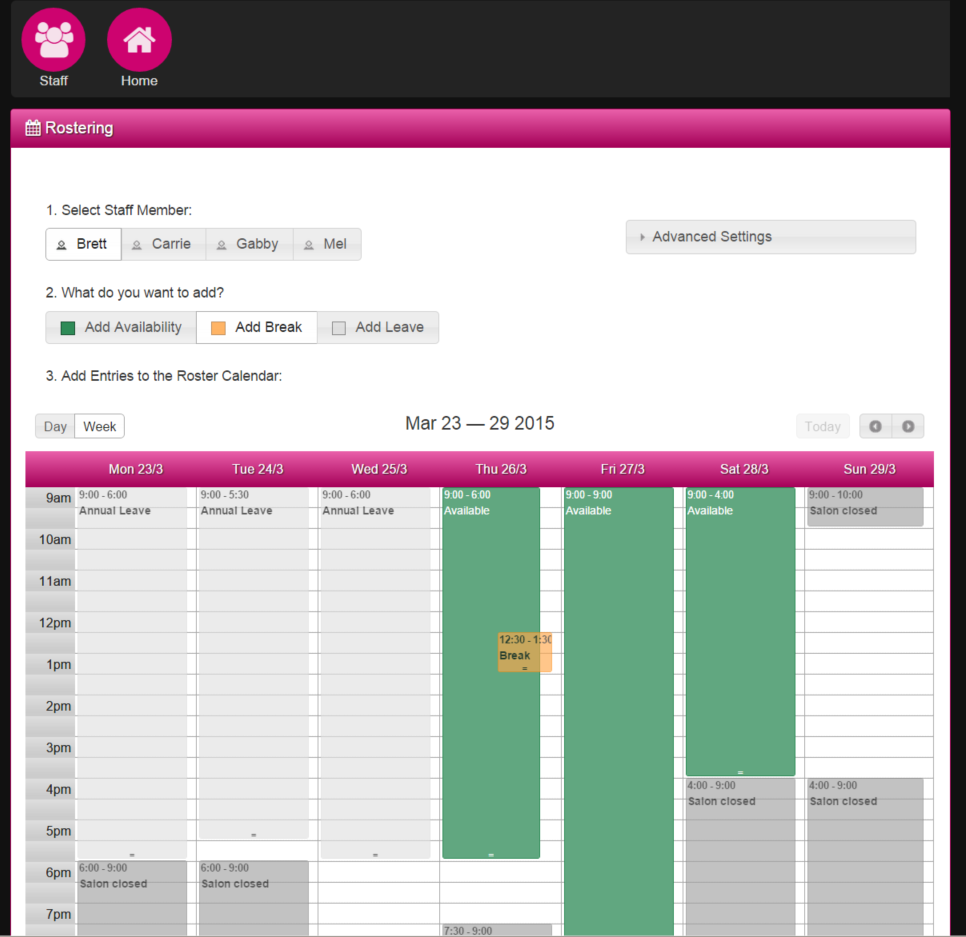
Task: Click the 7pm time label
Action: pos(59,915)
